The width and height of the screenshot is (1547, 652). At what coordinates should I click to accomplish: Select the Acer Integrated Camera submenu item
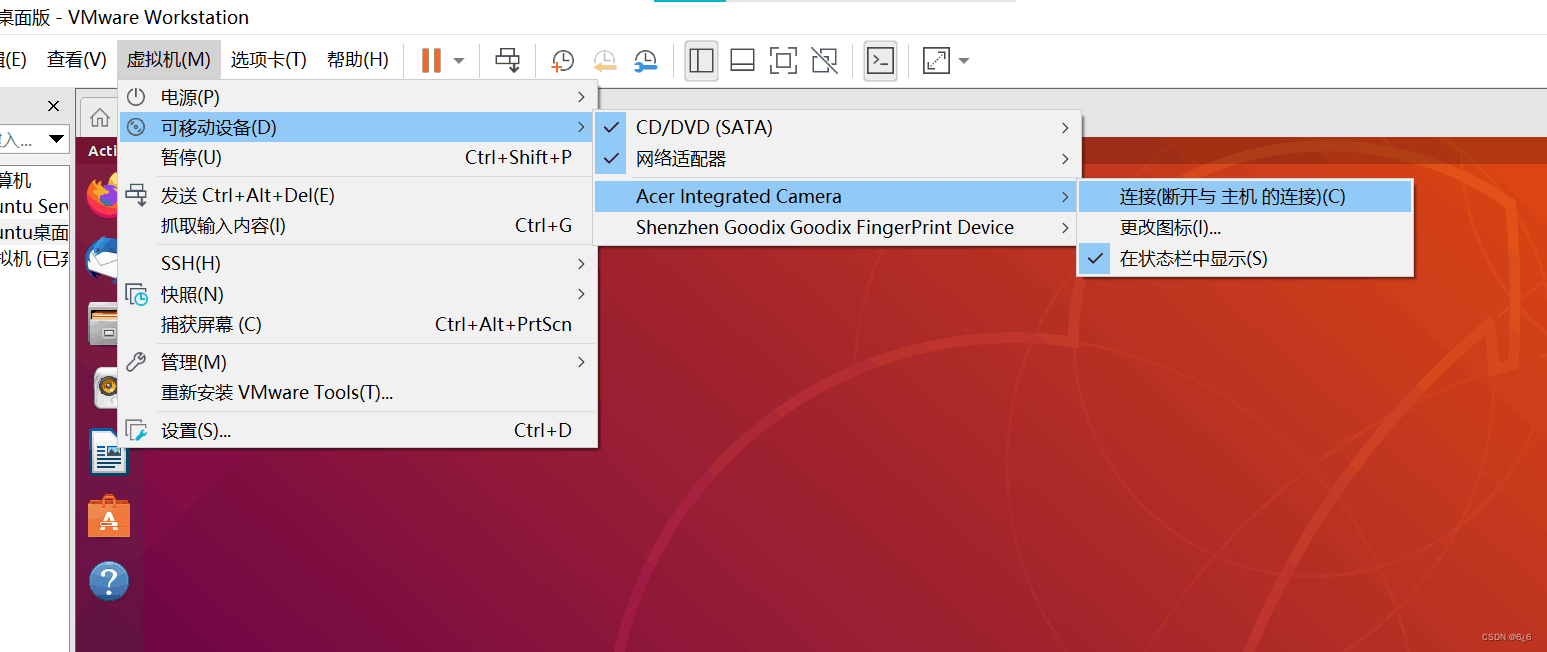tap(838, 196)
